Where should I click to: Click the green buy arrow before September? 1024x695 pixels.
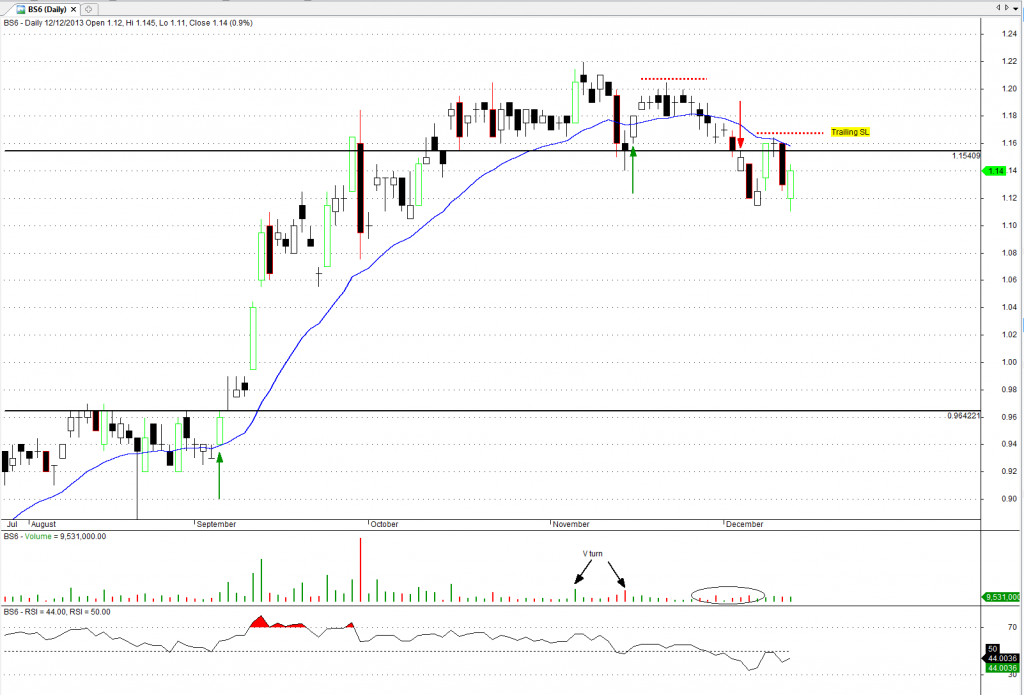click(219, 461)
